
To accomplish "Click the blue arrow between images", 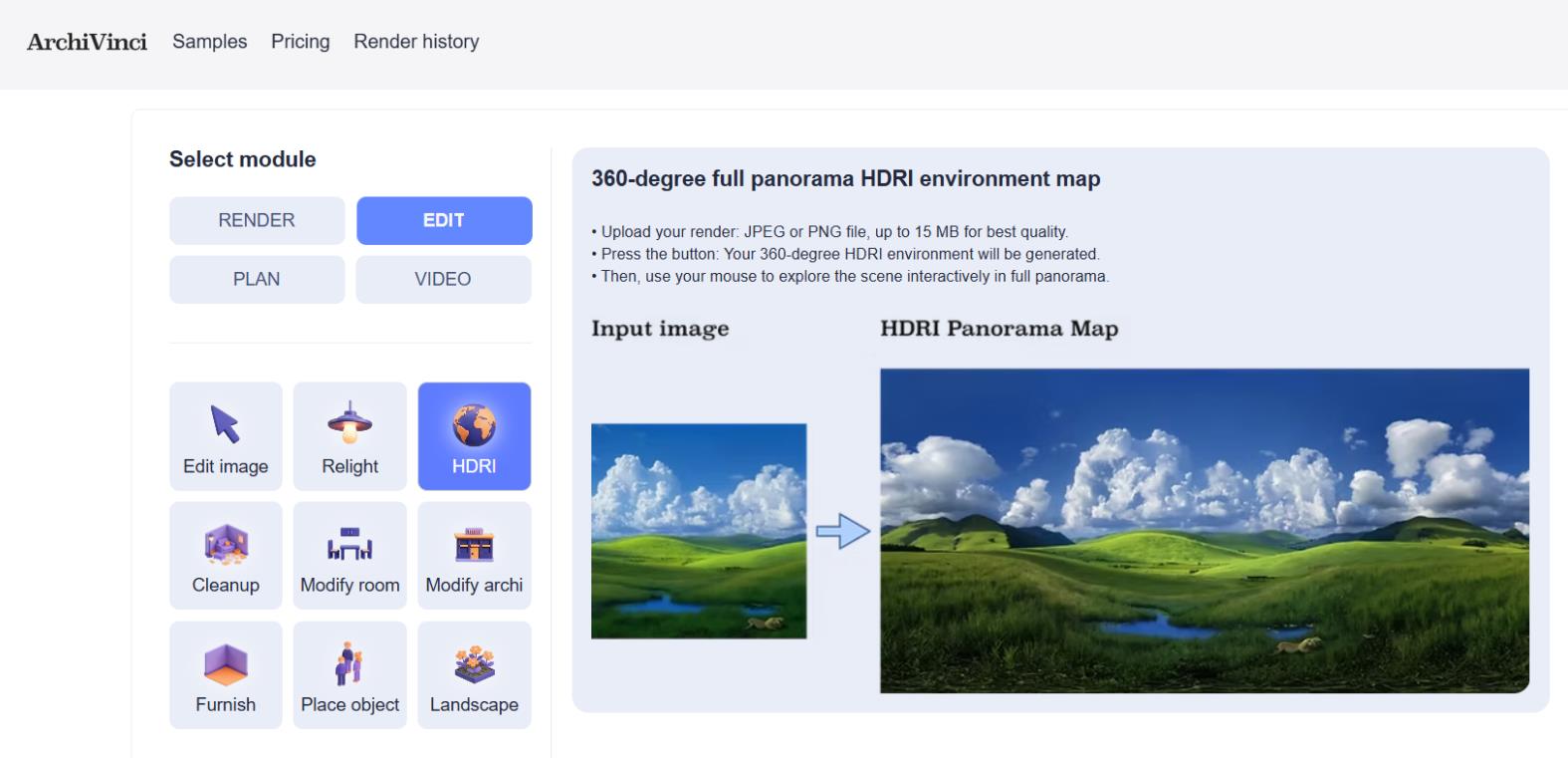I will 843,531.
